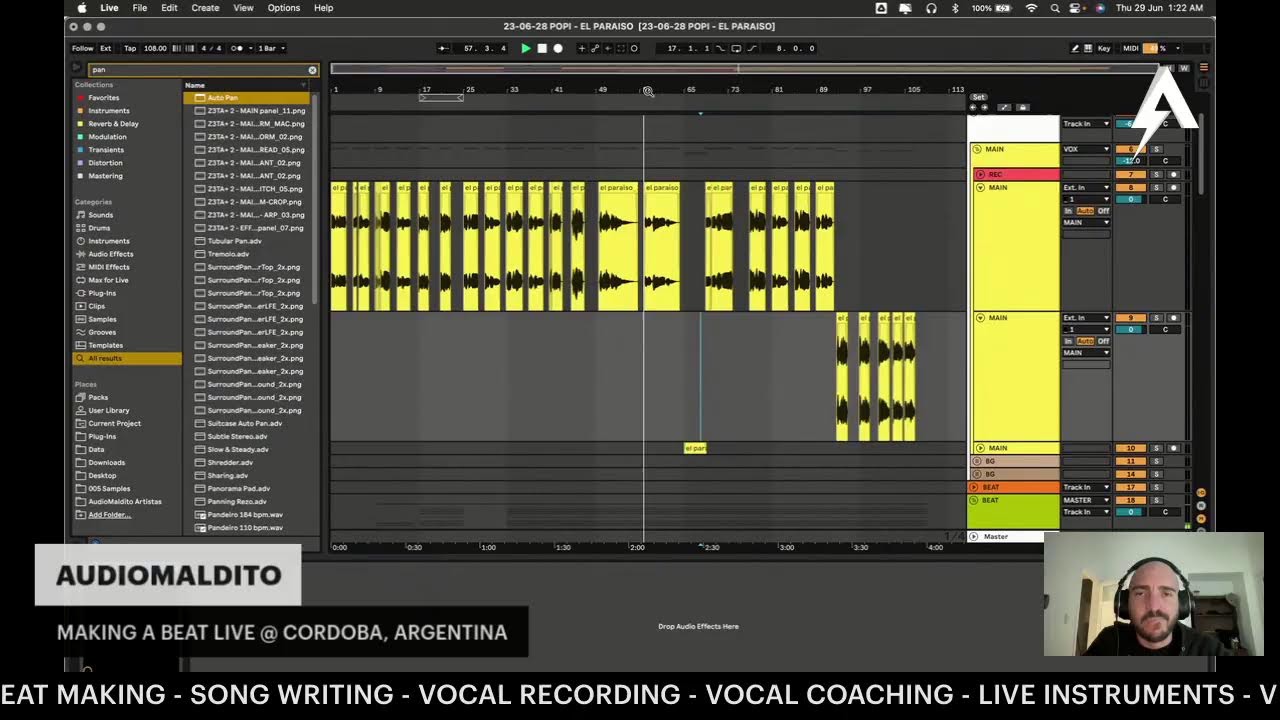Toggle Automation Arm icon
1280x720 pixels.
(x=595, y=48)
